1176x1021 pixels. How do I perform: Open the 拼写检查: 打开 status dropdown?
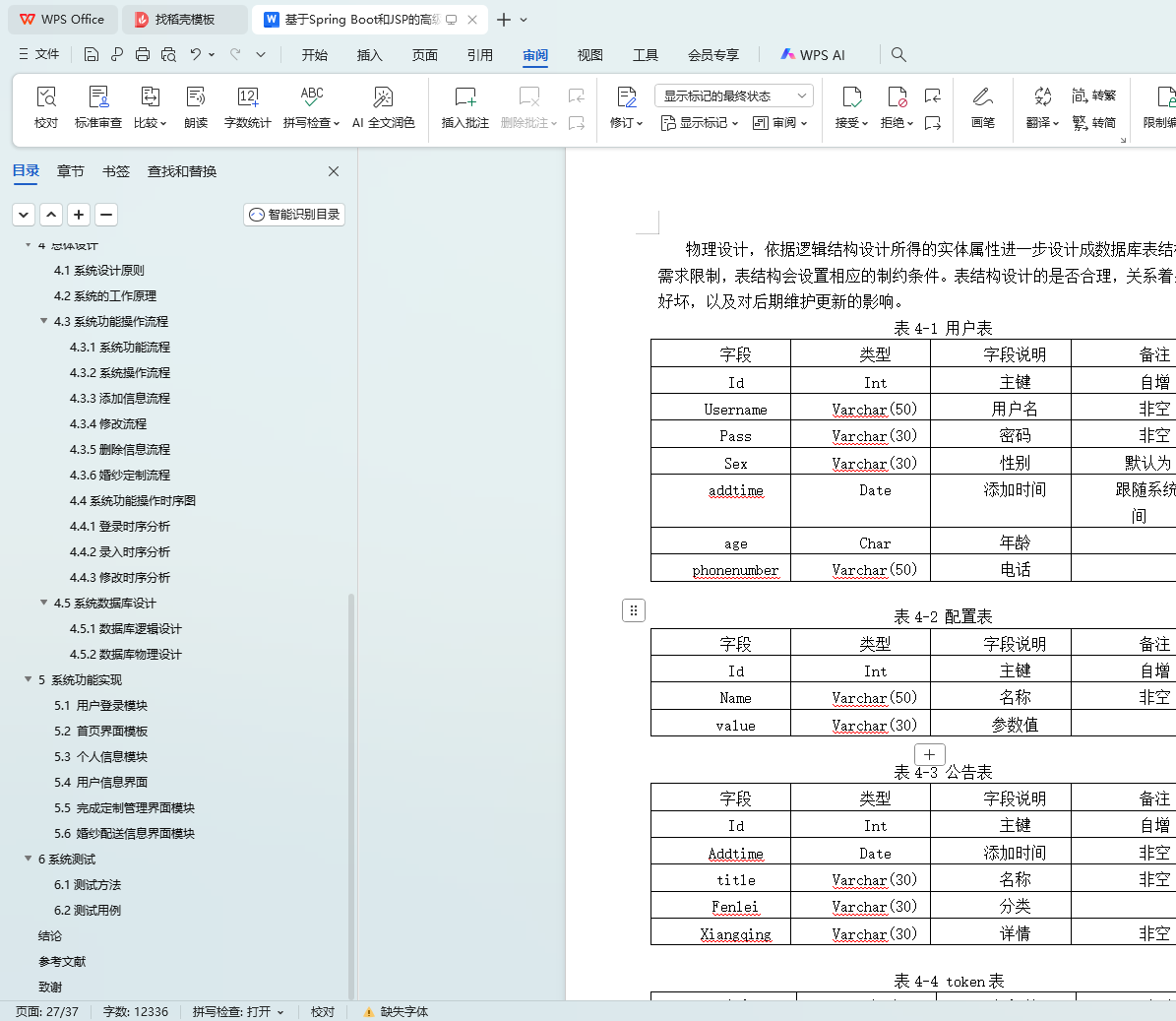pos(238,1011)
